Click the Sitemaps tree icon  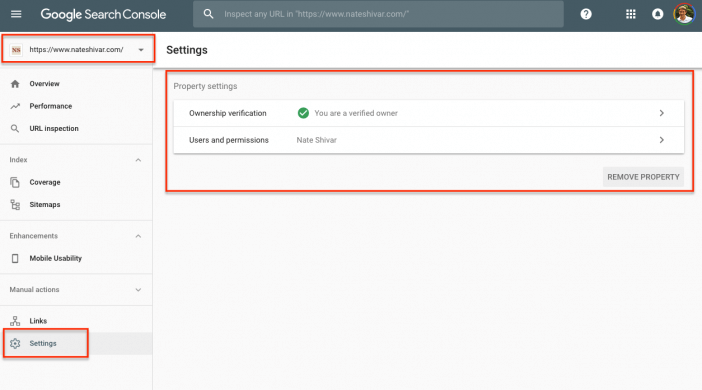click(x=15, y=205)
